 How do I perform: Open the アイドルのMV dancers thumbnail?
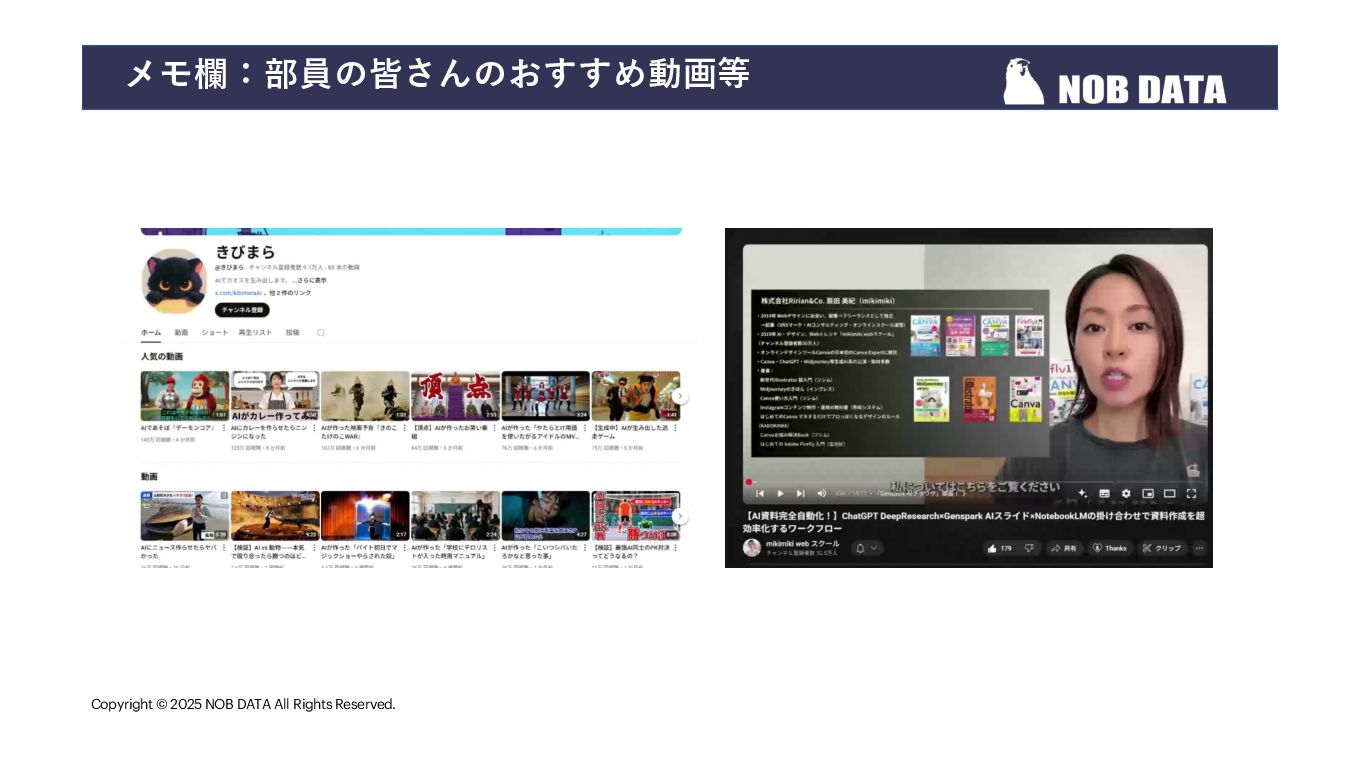pyautogui.click(x=545, y=396)
